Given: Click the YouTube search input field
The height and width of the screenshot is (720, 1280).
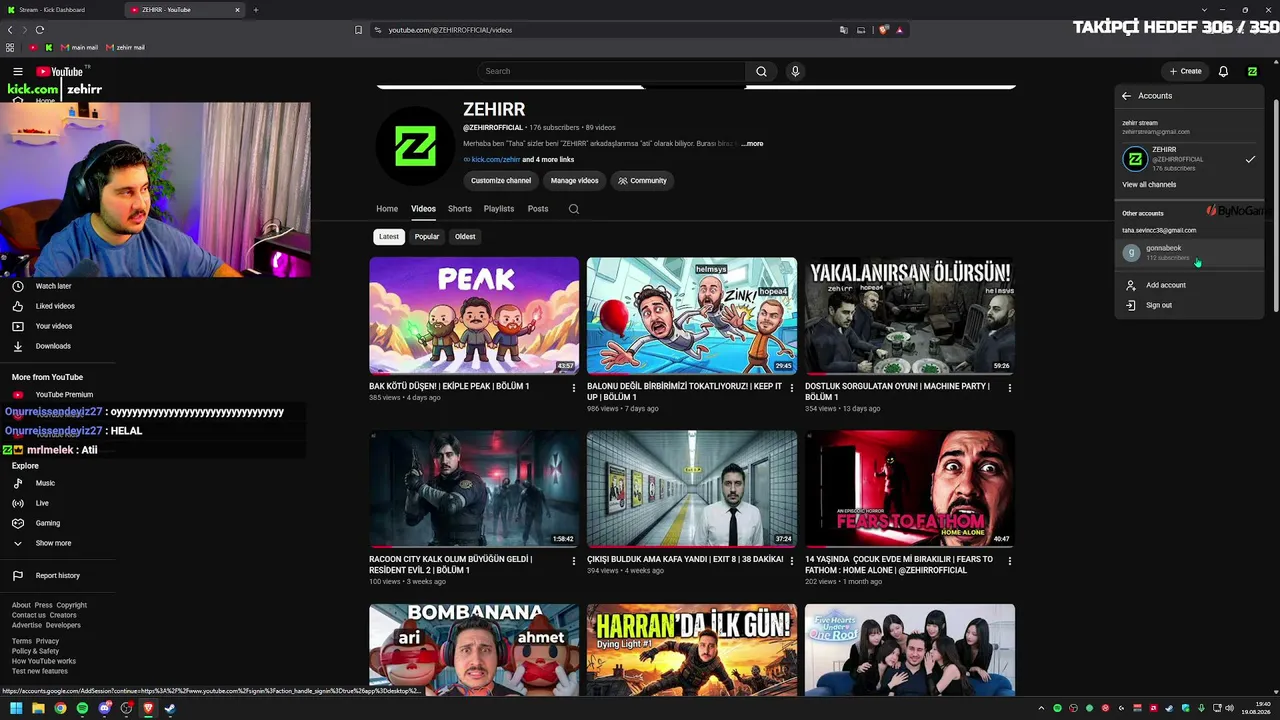Looking at the screenshot, I should pos(612,71).
